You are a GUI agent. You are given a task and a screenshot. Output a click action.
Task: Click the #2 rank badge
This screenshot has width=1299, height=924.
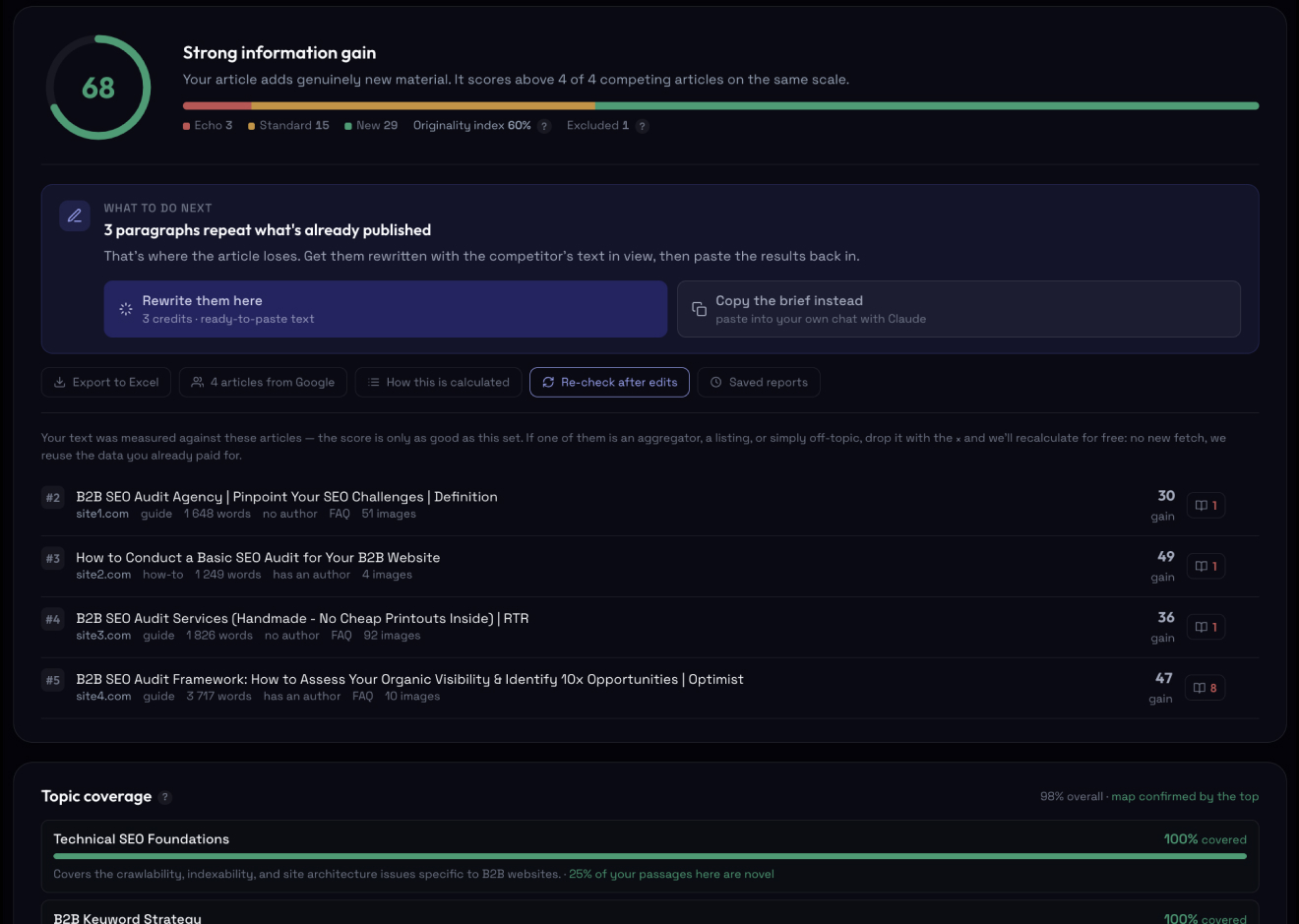pos(53,498)
